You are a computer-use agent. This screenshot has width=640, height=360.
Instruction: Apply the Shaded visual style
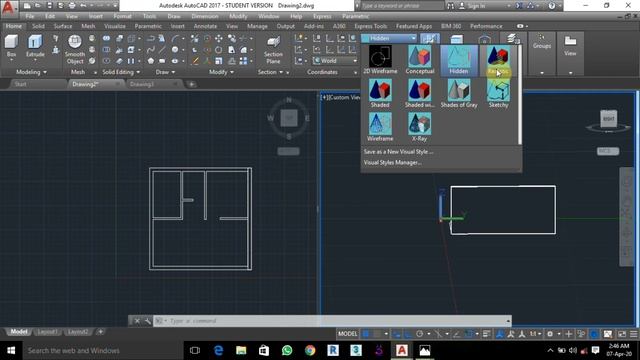pos(380,93)
